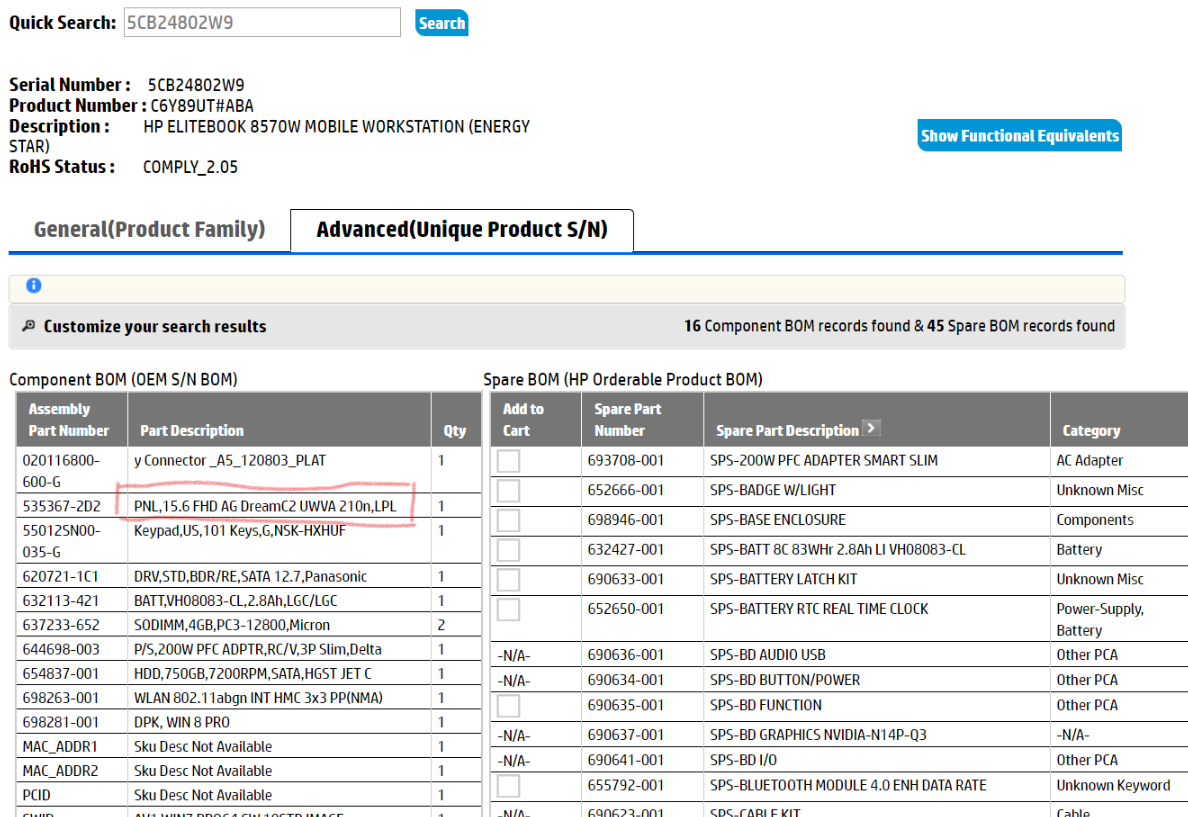This screenshot has height=817, width=1188.
Task: Click the blue Search button
Action: [x=442, y=23]
